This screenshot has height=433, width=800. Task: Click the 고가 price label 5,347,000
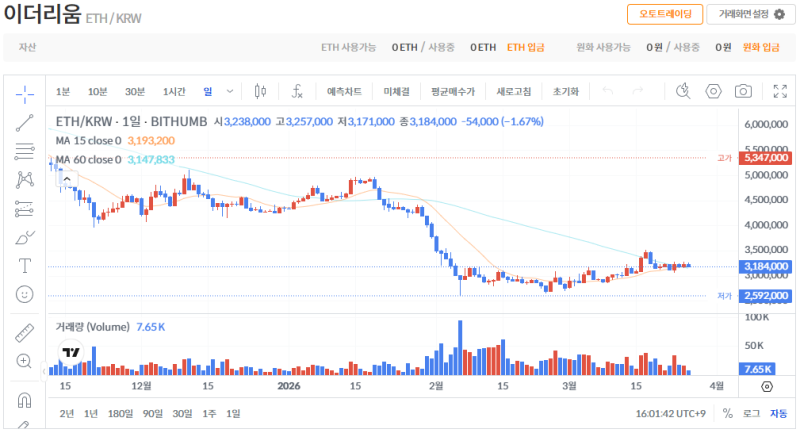click(x=765, y=158)
